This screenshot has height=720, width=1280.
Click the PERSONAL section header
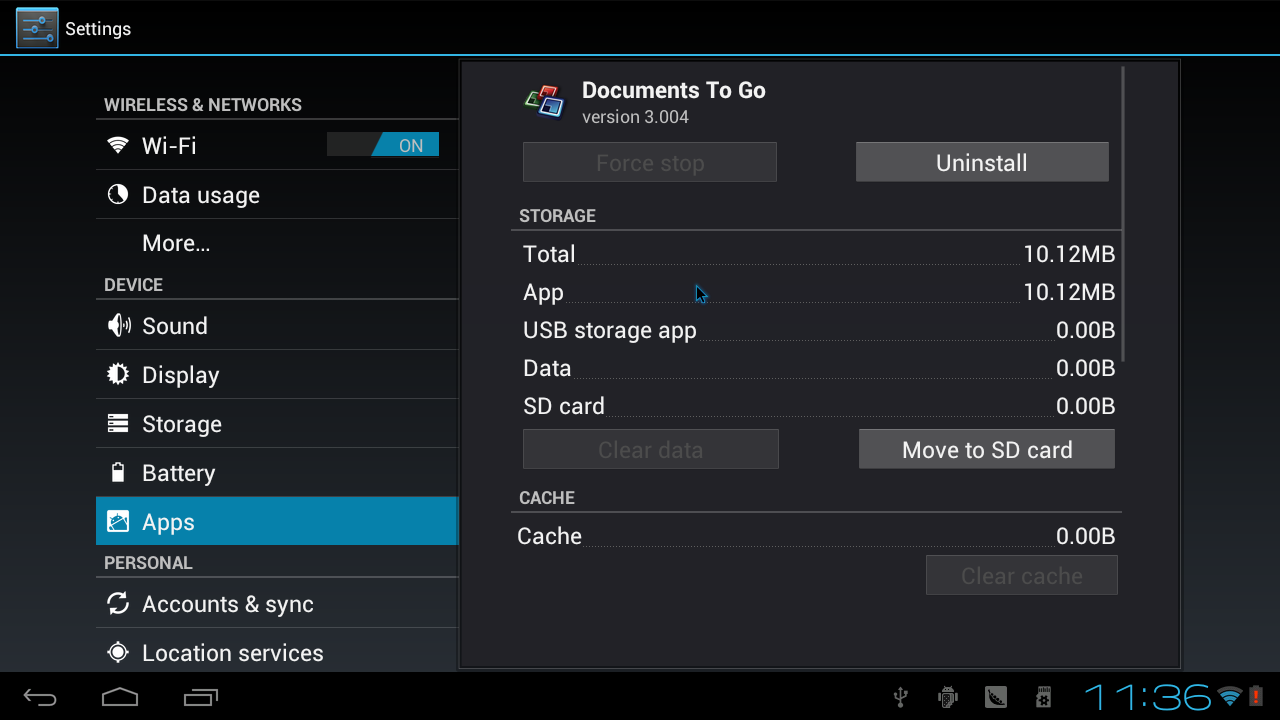[148, 563]
